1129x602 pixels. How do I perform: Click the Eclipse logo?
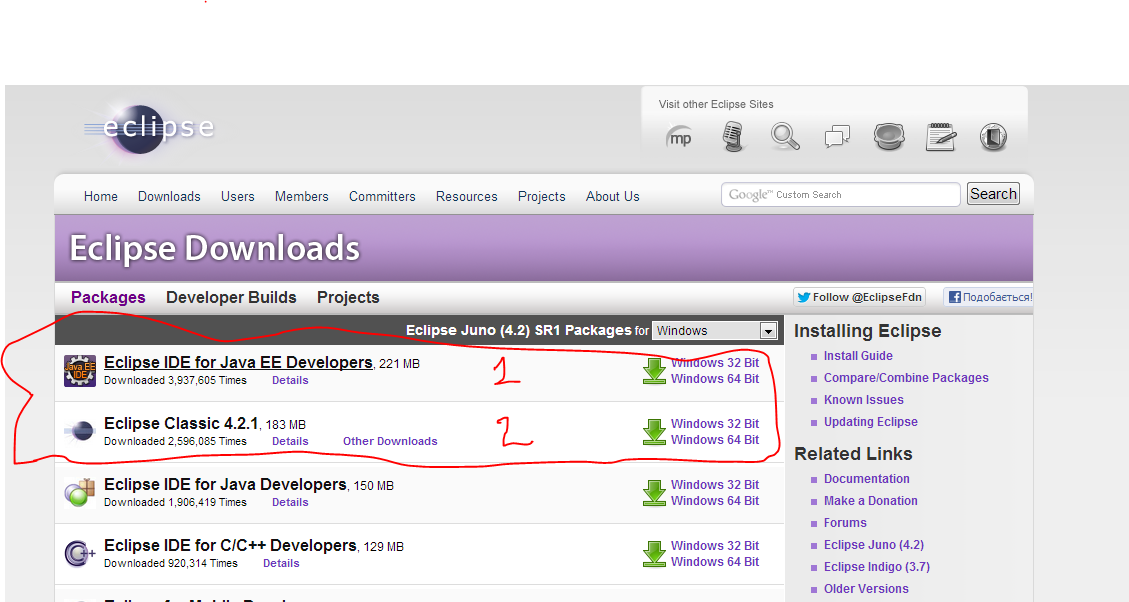pyautogui.click(x=149, y=128)
